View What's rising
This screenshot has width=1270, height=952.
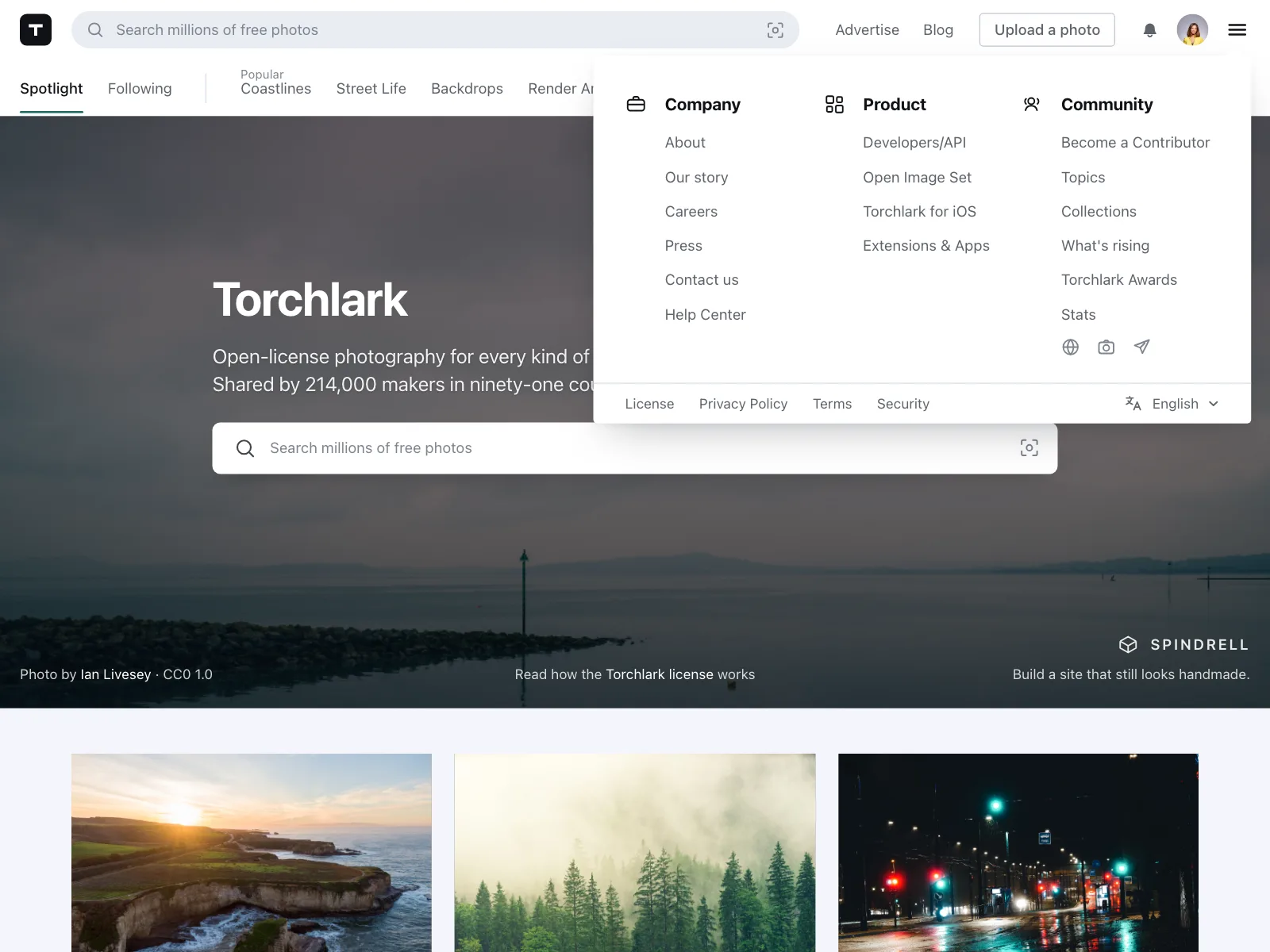coord(1105,246)
